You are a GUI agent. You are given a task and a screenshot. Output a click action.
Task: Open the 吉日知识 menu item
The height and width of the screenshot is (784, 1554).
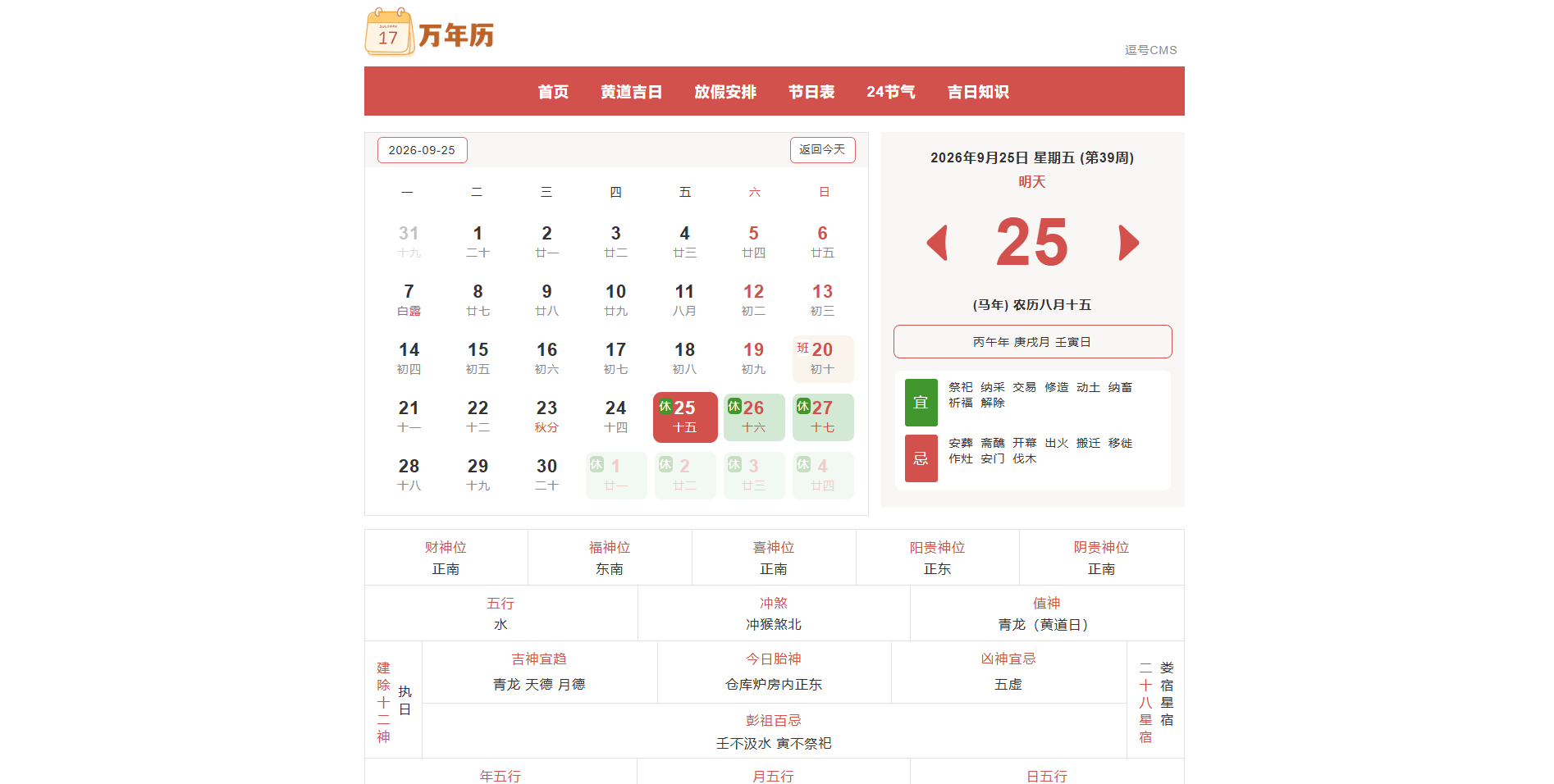pyautogui.click(x=978, y=92)
